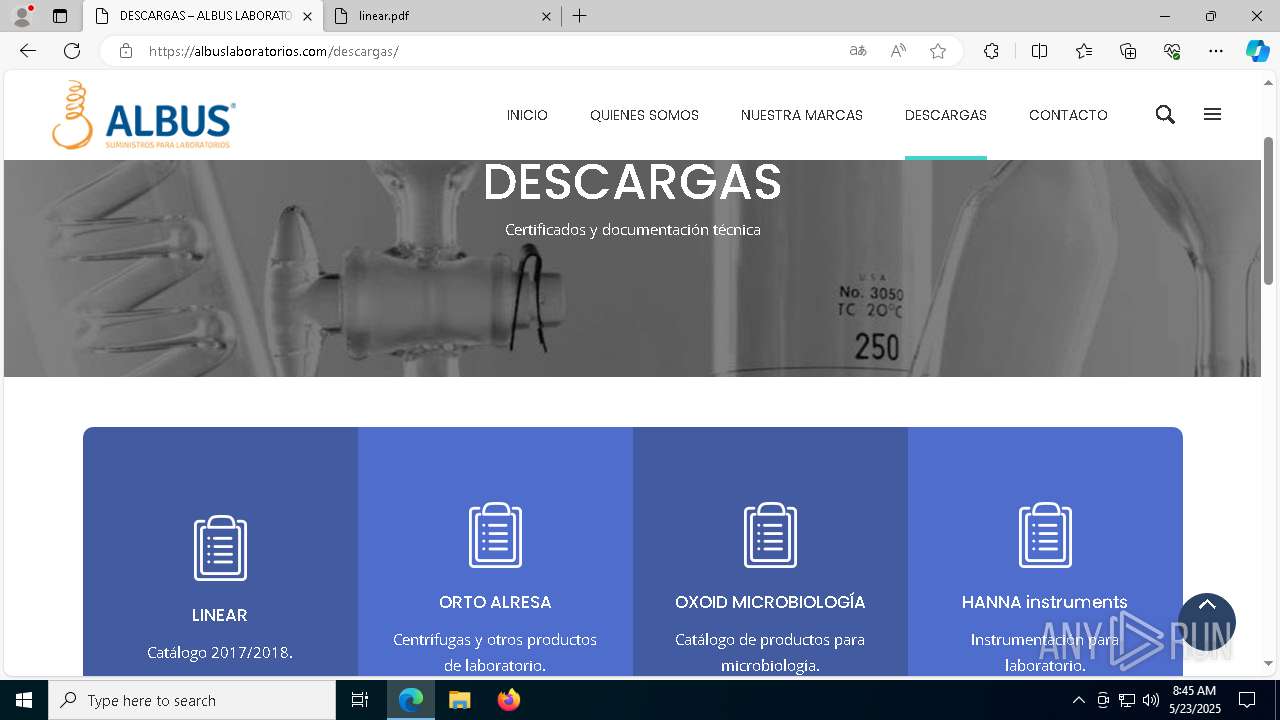The width and height of the screenshot is (1280, 720).
Task: Click the browser back arrow
Action: (x=28, y=51)
